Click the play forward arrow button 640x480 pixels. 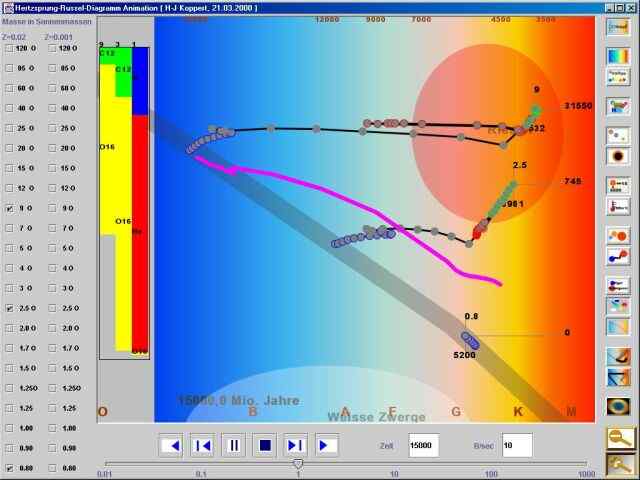point(326,445)
